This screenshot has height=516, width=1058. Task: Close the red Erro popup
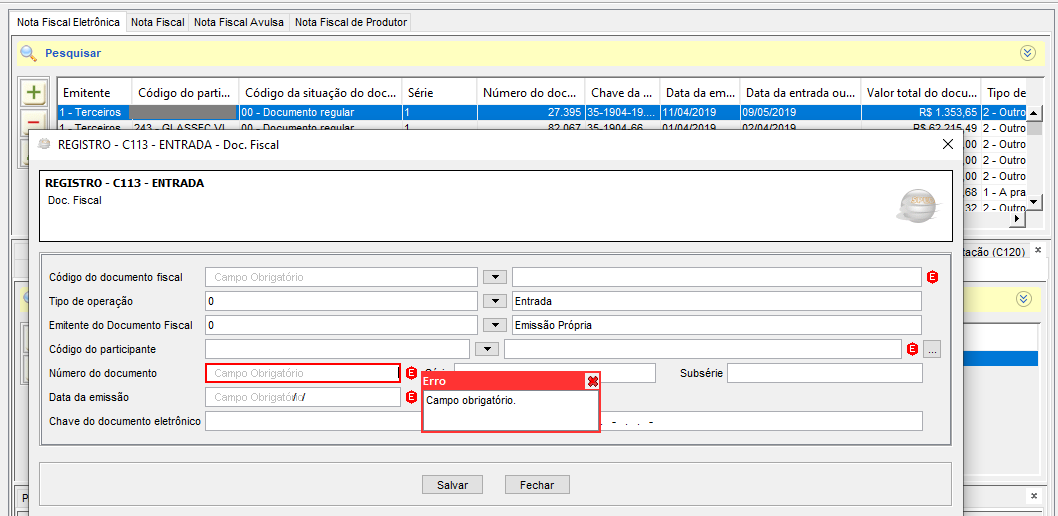coord(592,381)
